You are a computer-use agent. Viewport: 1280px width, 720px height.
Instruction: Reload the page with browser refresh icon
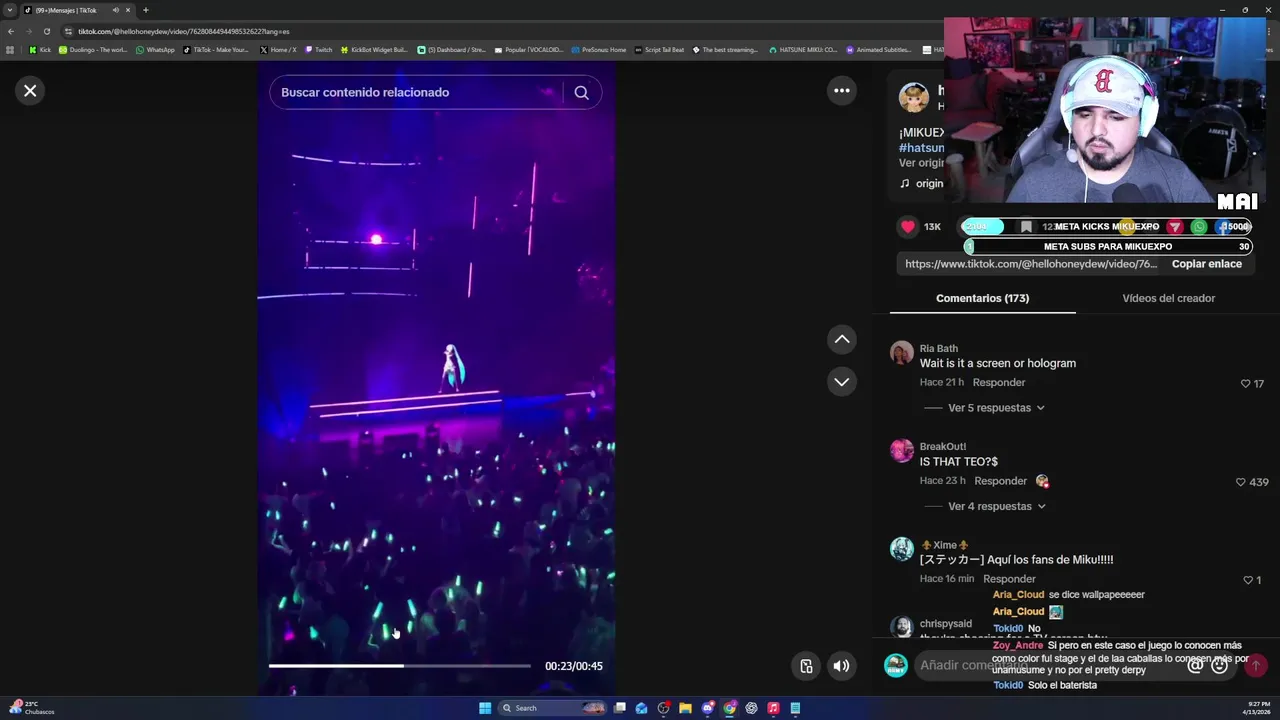click(46, 31)
